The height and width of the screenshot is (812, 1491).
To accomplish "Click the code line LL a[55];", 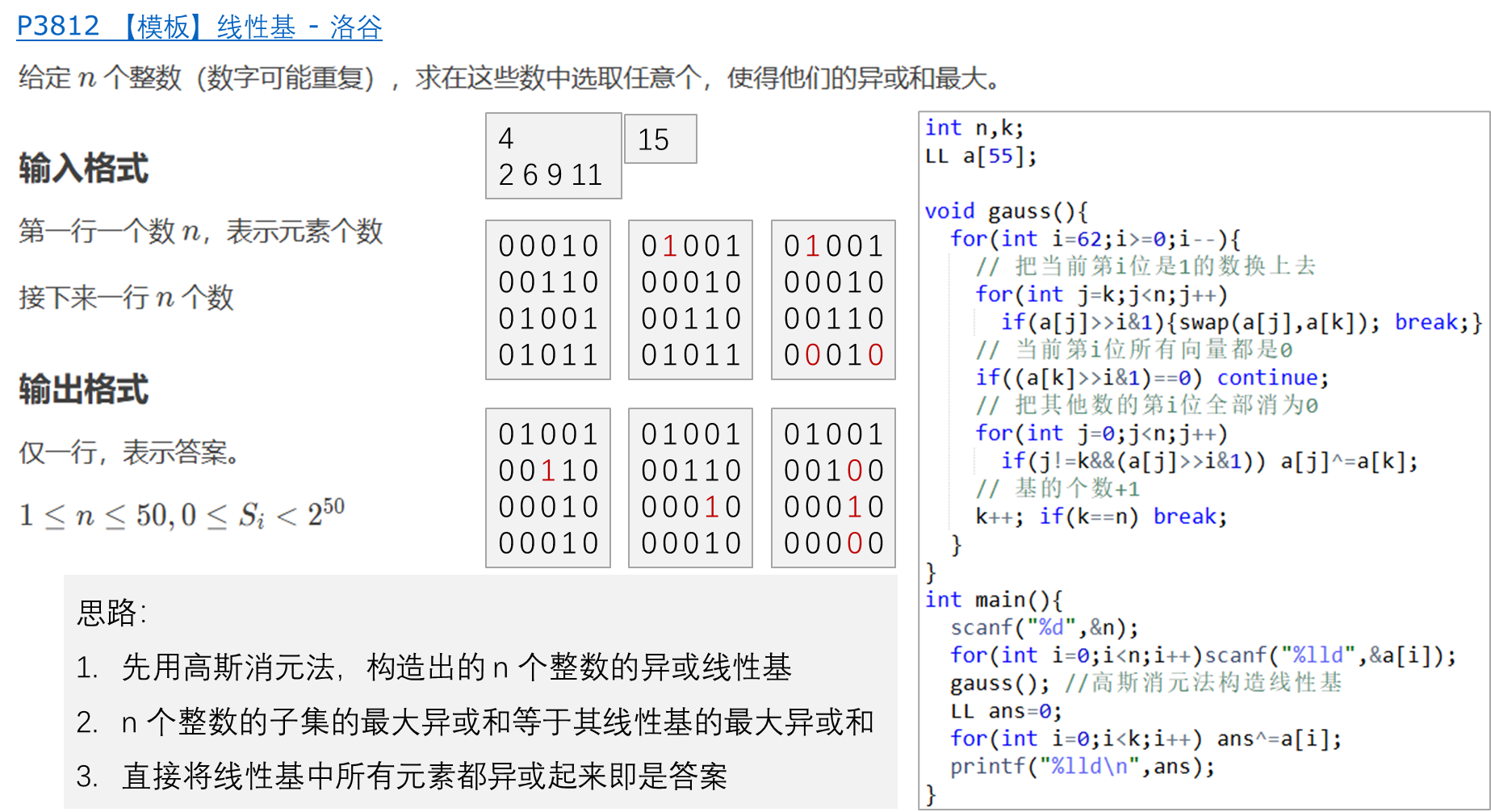I will pos(981,155).
